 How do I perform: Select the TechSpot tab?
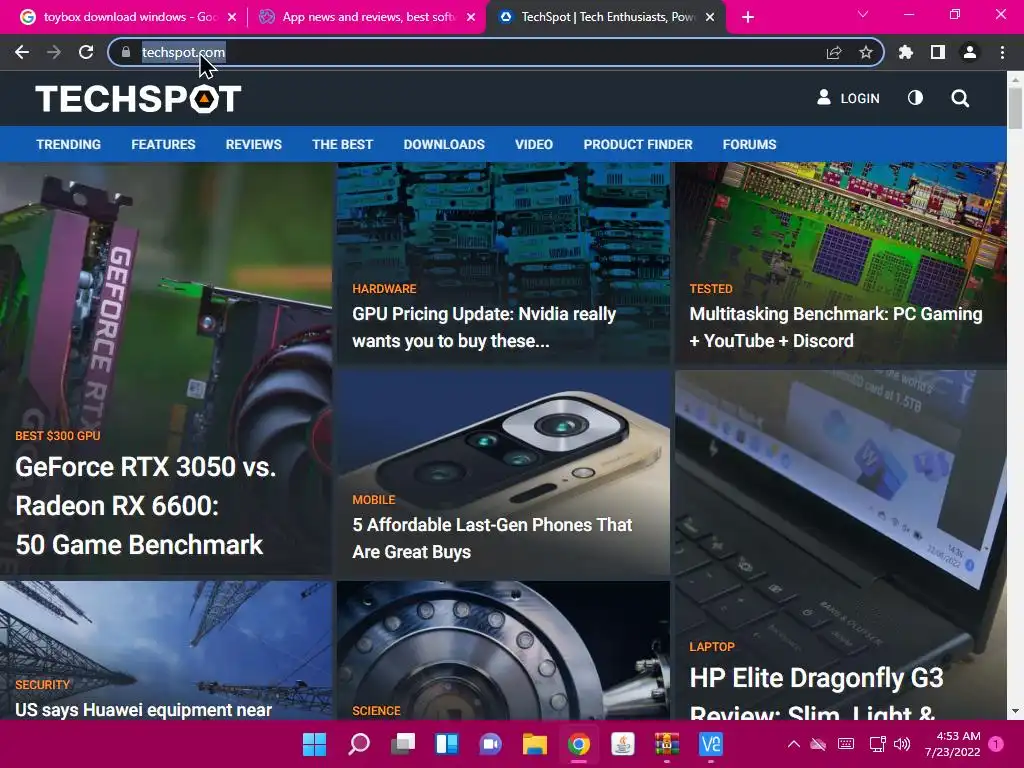click(x=604, y=17)
